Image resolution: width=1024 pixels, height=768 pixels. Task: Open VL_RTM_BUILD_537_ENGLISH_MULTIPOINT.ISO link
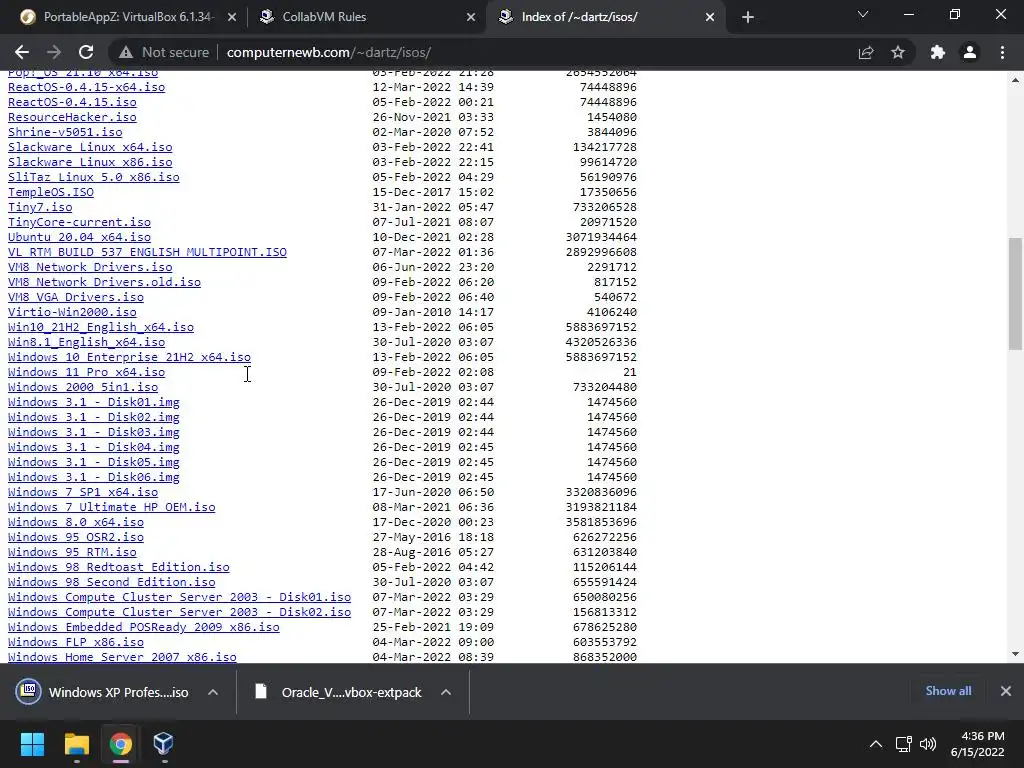(147, 252)
